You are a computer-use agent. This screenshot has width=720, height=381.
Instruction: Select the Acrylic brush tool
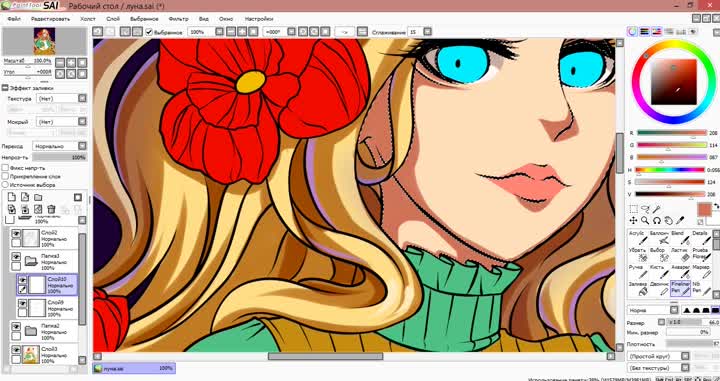click(x=637, y=237)
